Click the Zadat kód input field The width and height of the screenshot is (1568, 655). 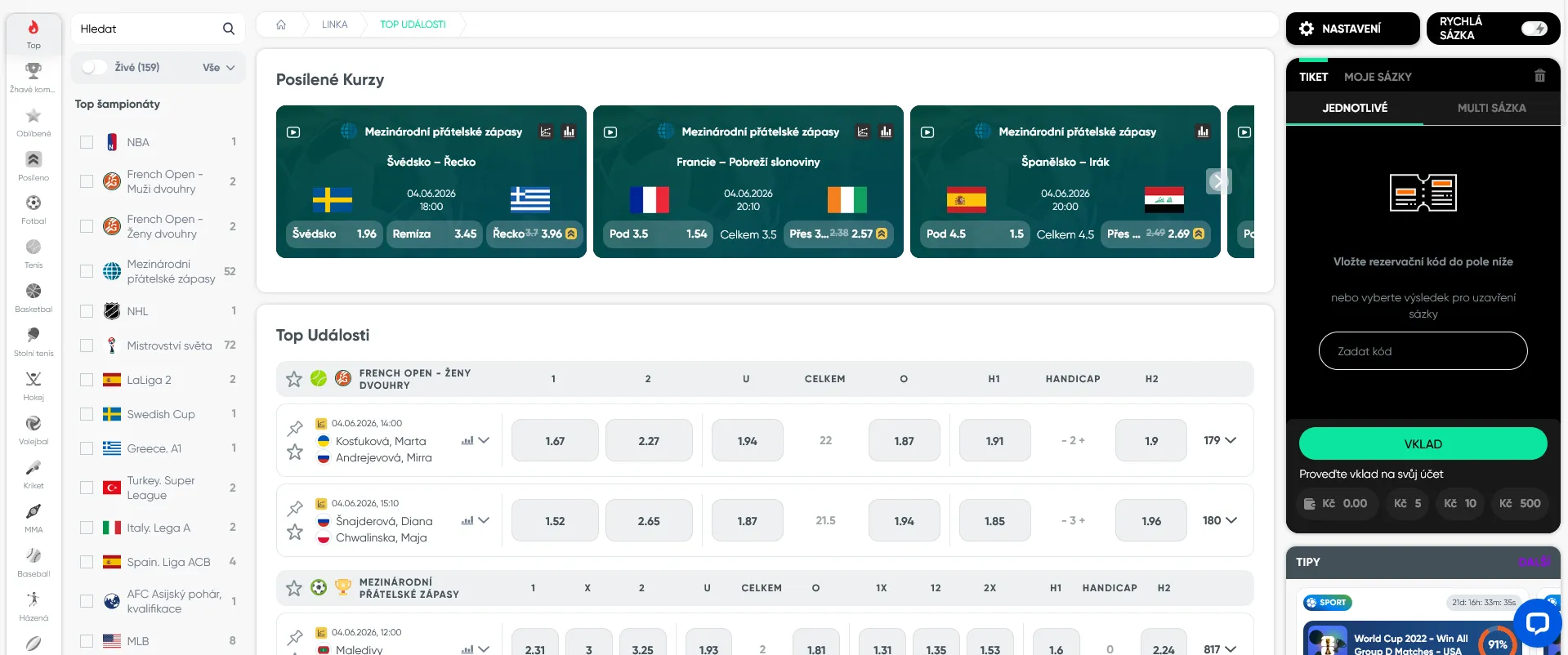click(x=1423, y=351)
